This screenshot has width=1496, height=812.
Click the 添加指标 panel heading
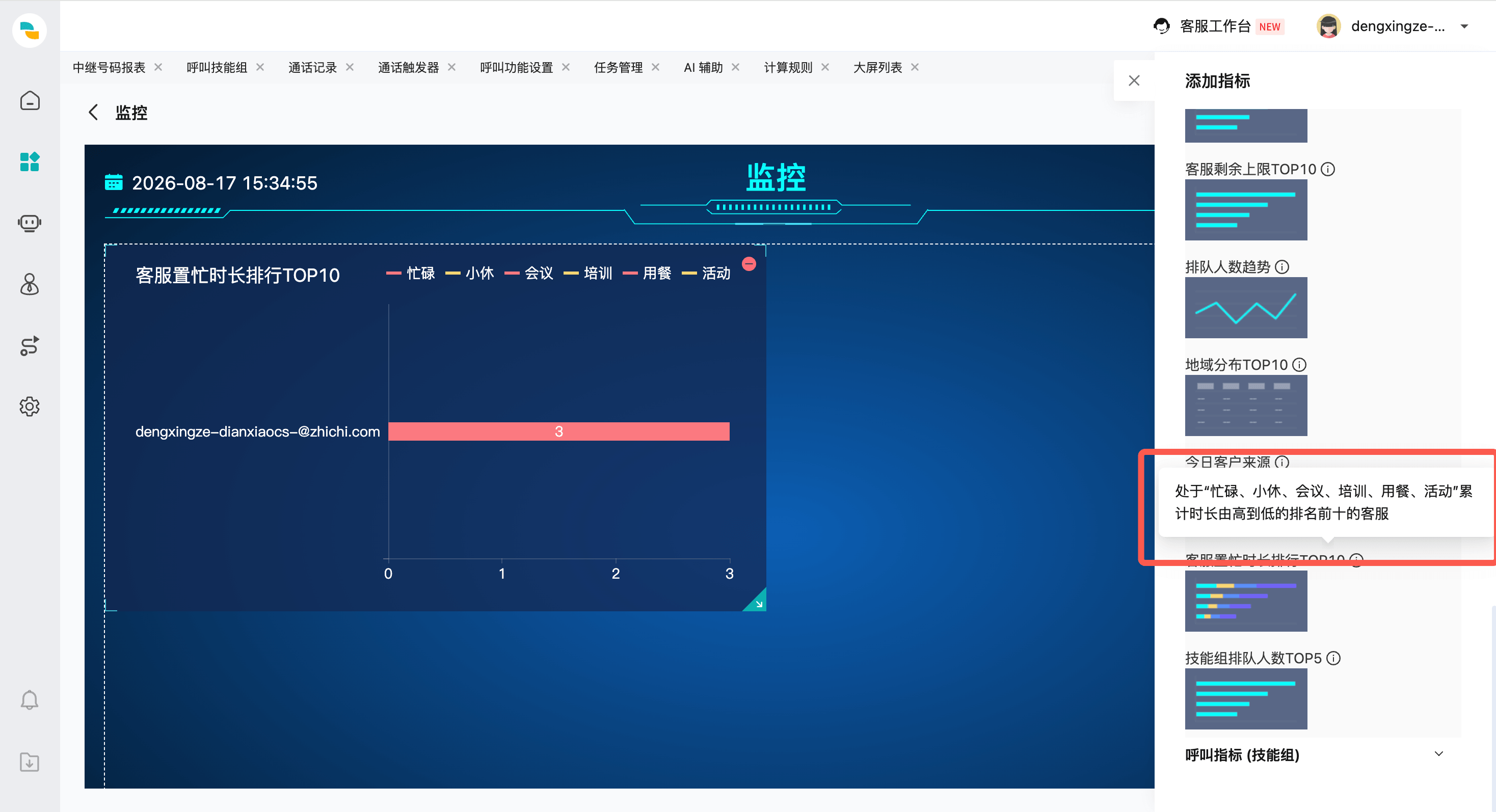(x=1217, y=80)
